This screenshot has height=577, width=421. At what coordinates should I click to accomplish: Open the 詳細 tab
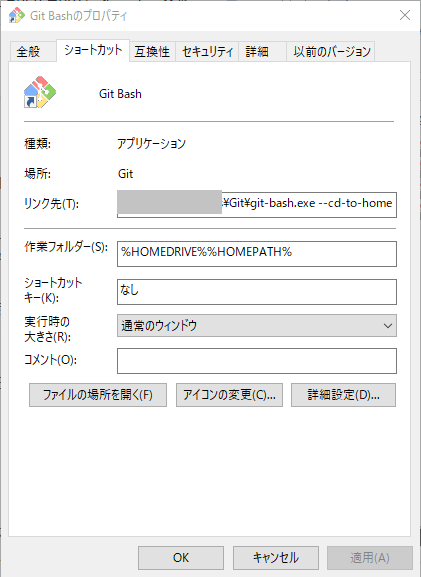(262, 52)
